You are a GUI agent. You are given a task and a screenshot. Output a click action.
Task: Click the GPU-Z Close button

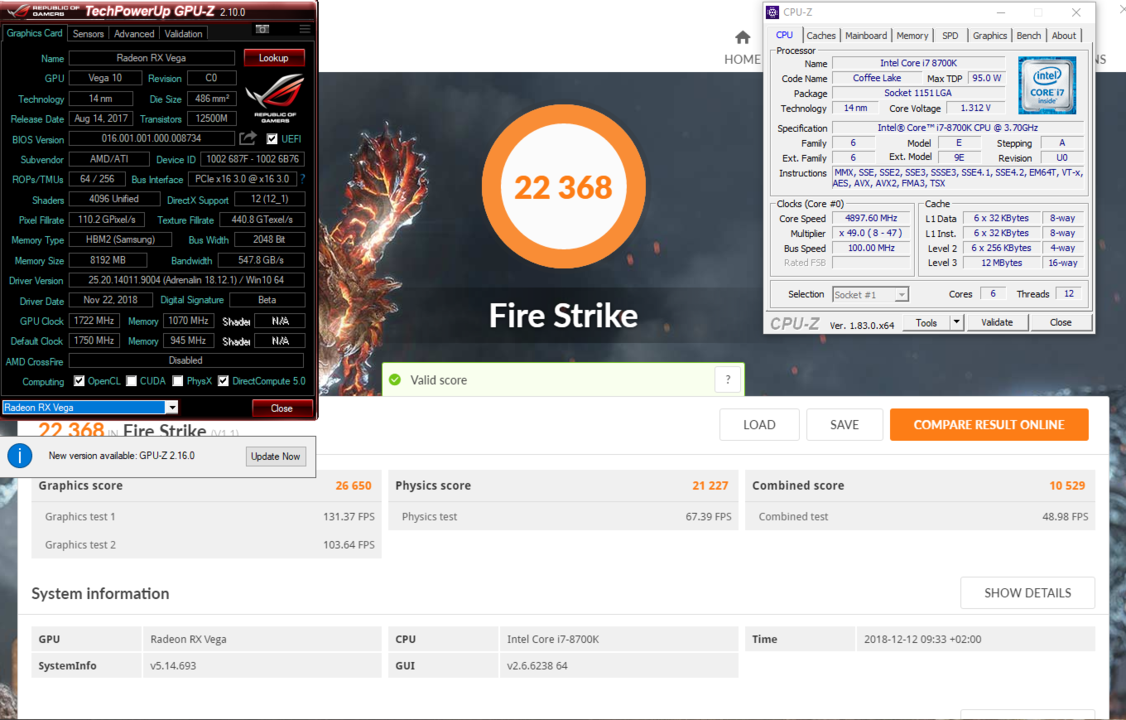click(x=282, y=408)
